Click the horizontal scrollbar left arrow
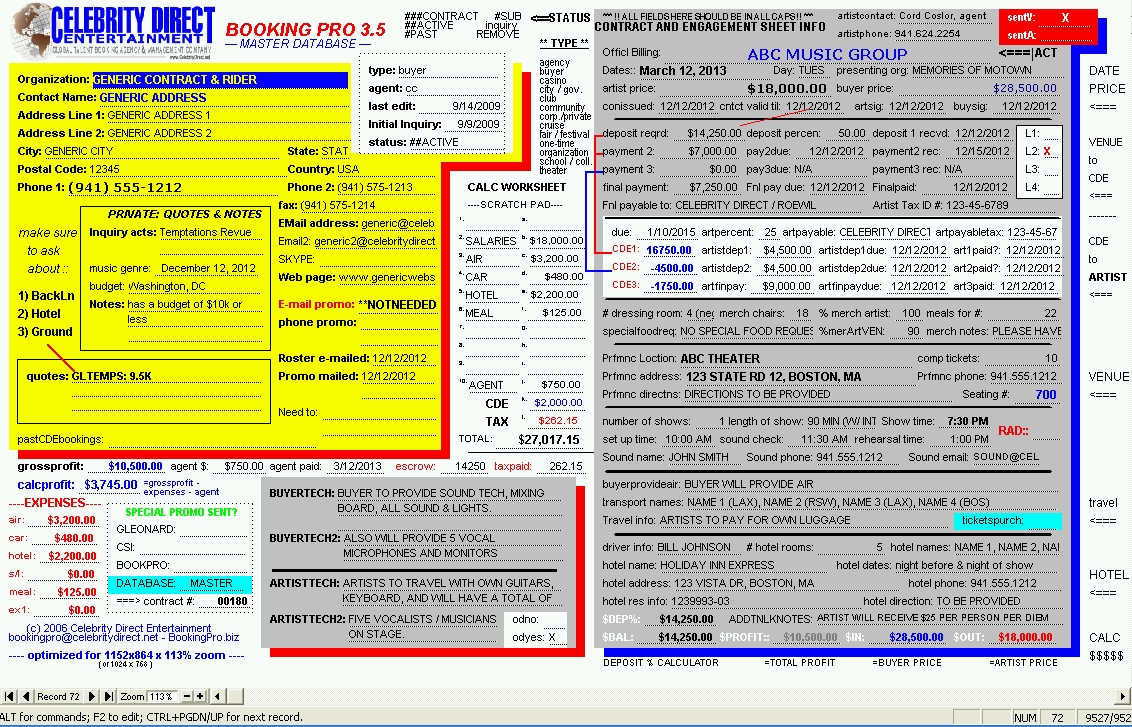The height and width of the screenshot is (727, 1132). [x=217, y=697]
